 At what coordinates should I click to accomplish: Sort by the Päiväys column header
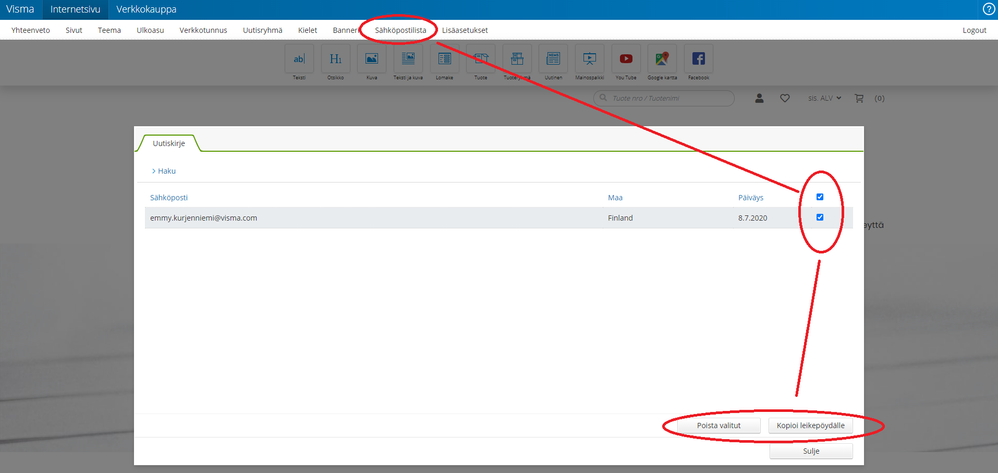click(750, 197)
